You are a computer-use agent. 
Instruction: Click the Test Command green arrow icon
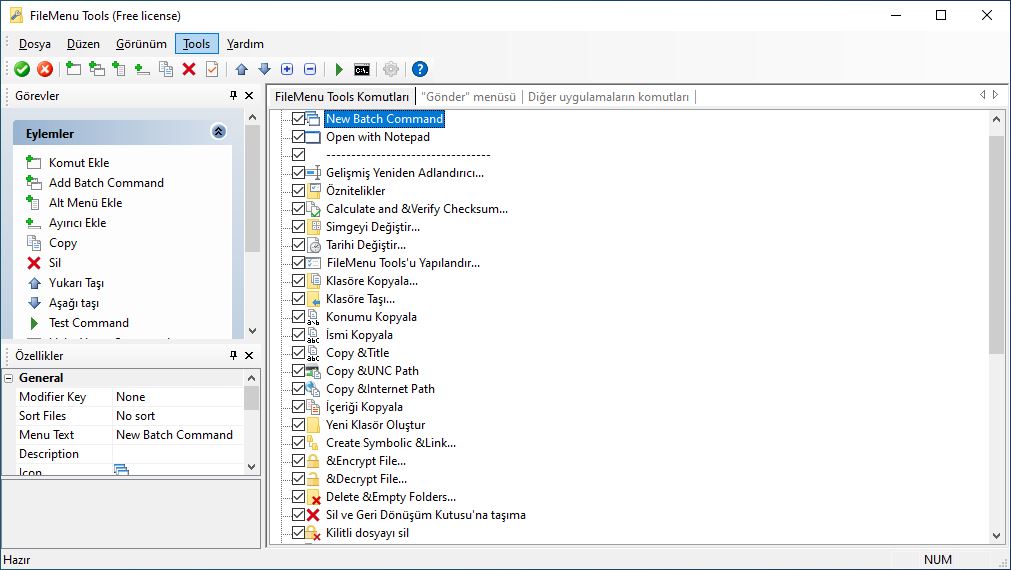click(x=34, y=322)
